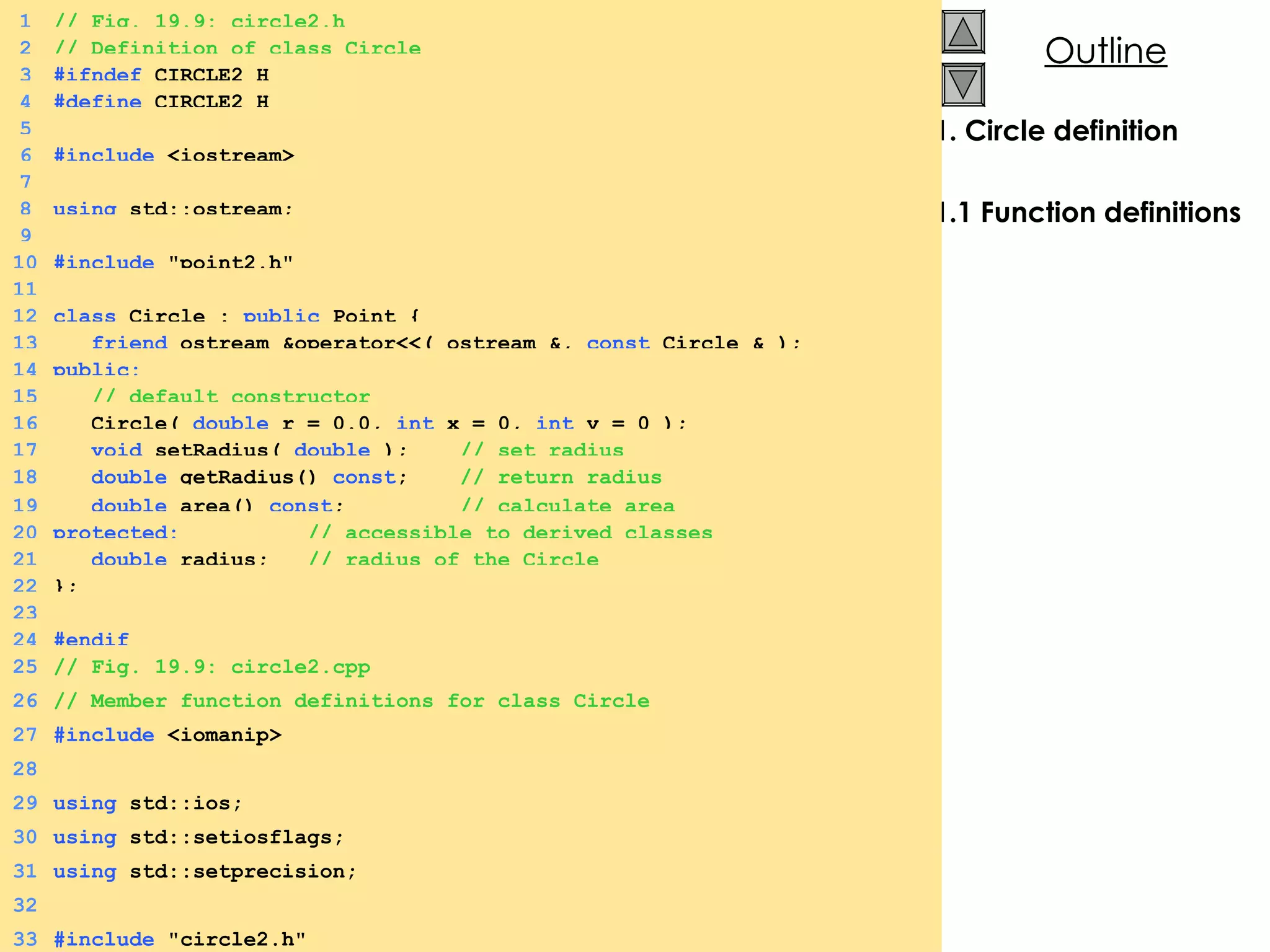
Task: Click the '// Fig. 19.9: circle2.h' comment
Action: point(200,22)
